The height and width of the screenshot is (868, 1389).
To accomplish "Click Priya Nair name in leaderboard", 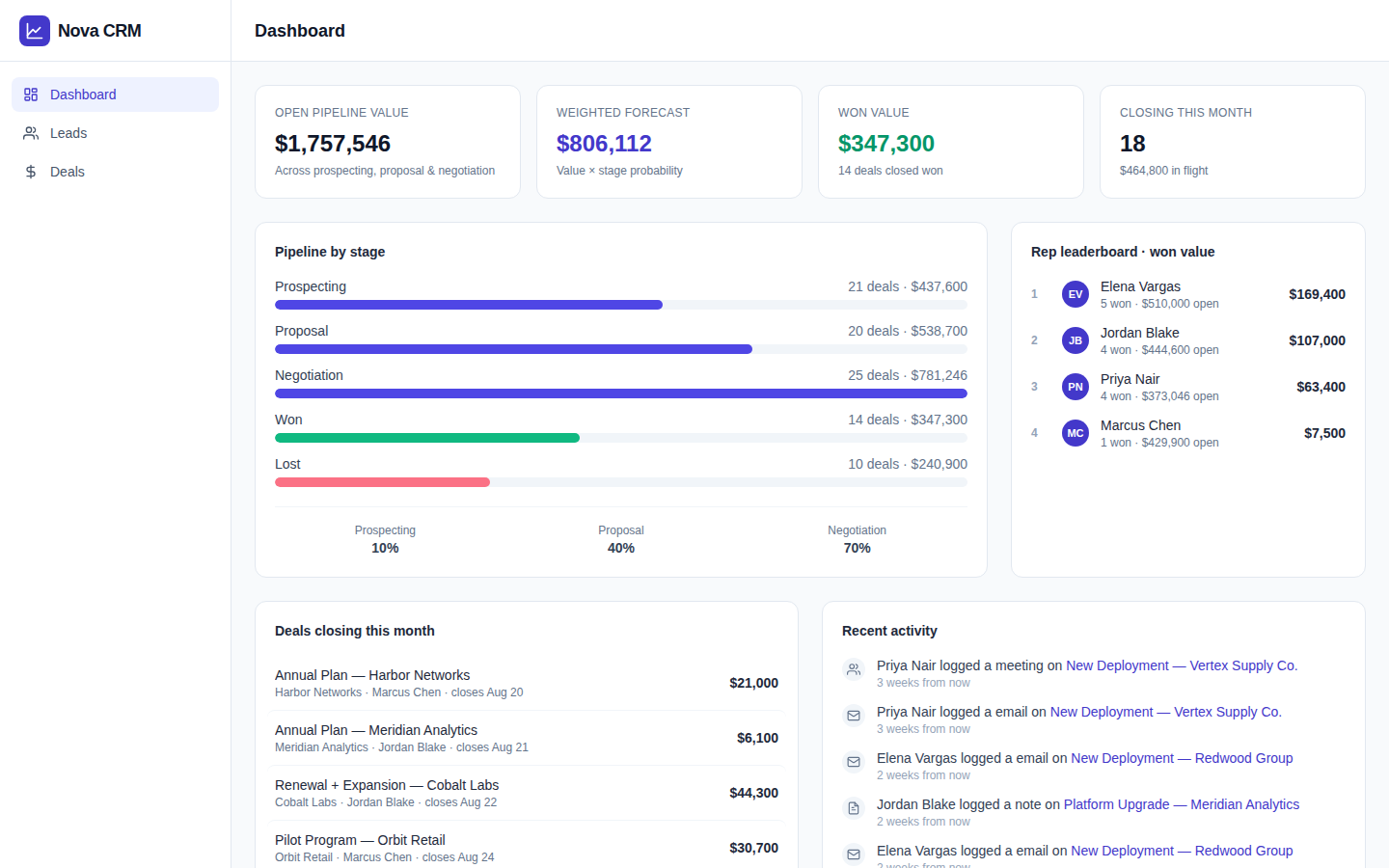I will pyautogui.click(x=1130, y=379).
